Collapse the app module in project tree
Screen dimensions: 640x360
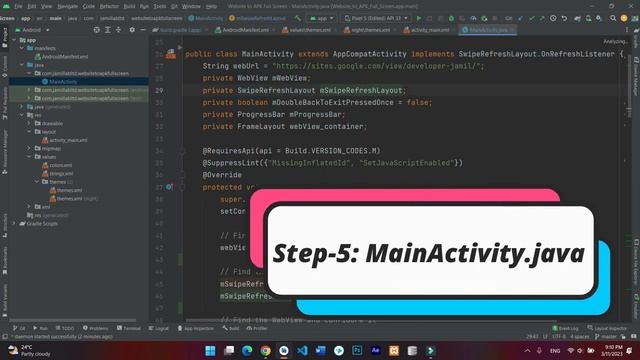14,40
